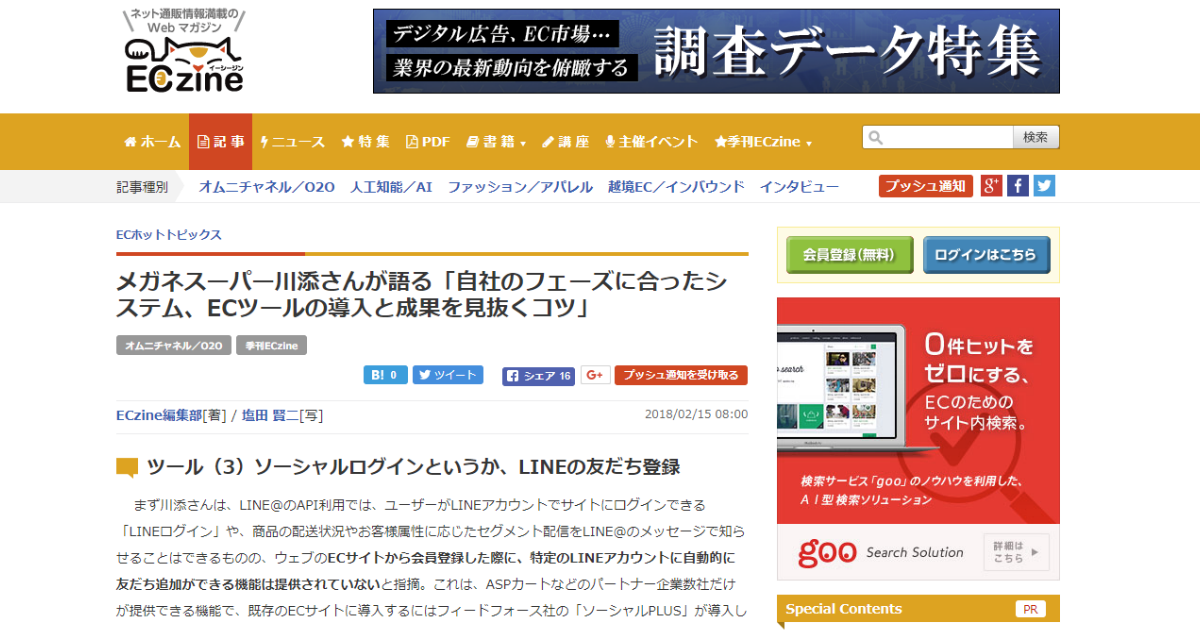Click the ECホットトピックス section link
1200x630 pixels.
click(x=169, y=235)
